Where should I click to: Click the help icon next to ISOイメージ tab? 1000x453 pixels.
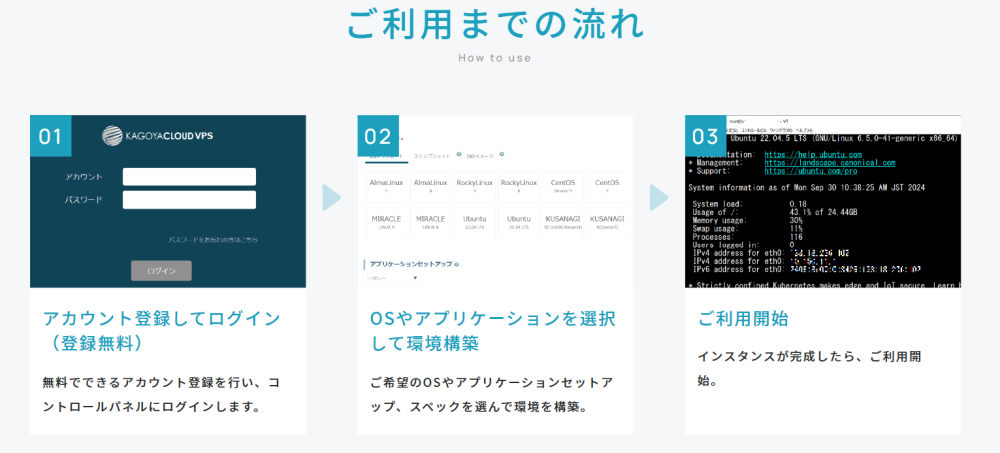[501, 155]
